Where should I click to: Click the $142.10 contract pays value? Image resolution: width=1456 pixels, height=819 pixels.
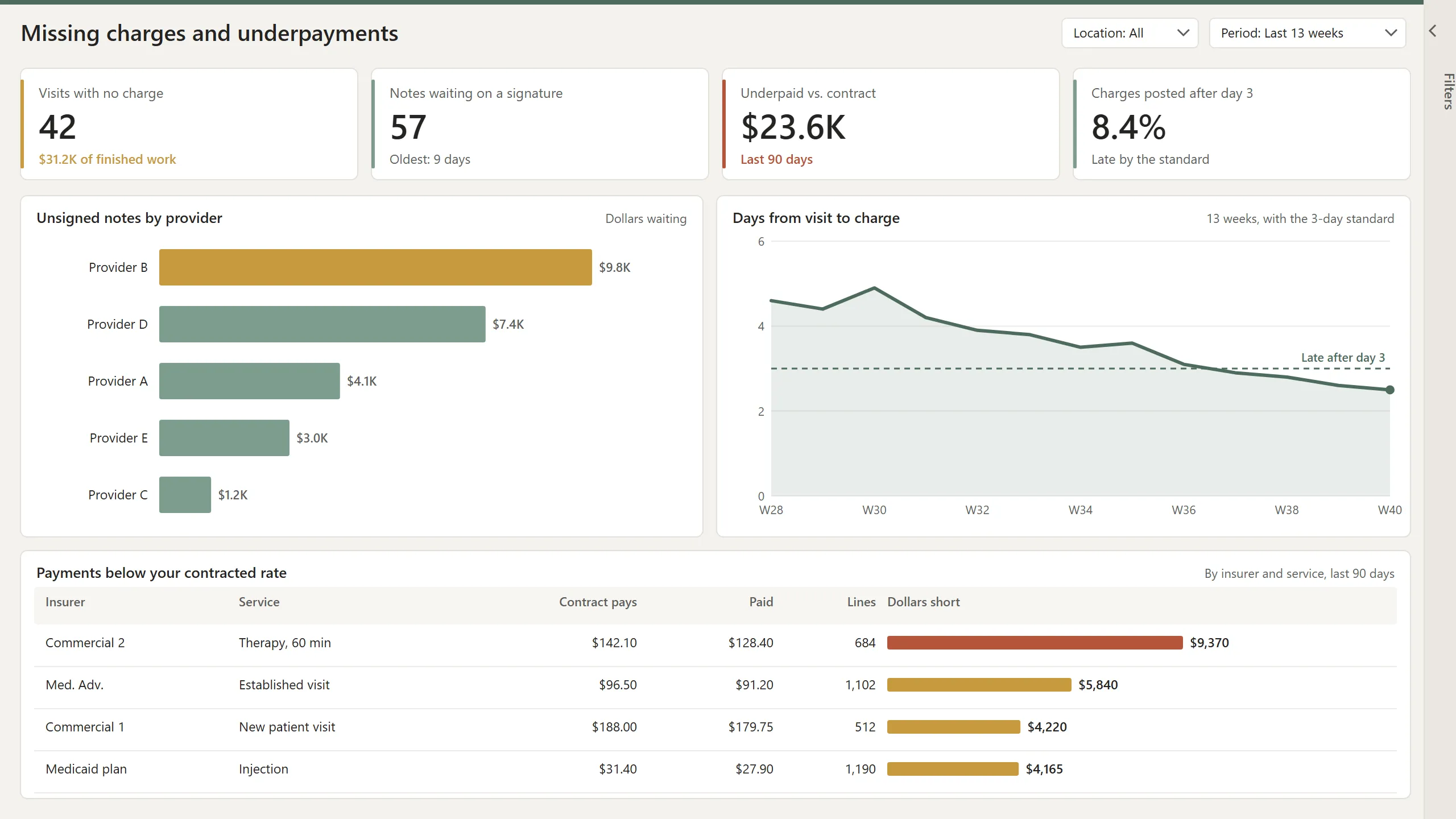click(x=614, y=643)
